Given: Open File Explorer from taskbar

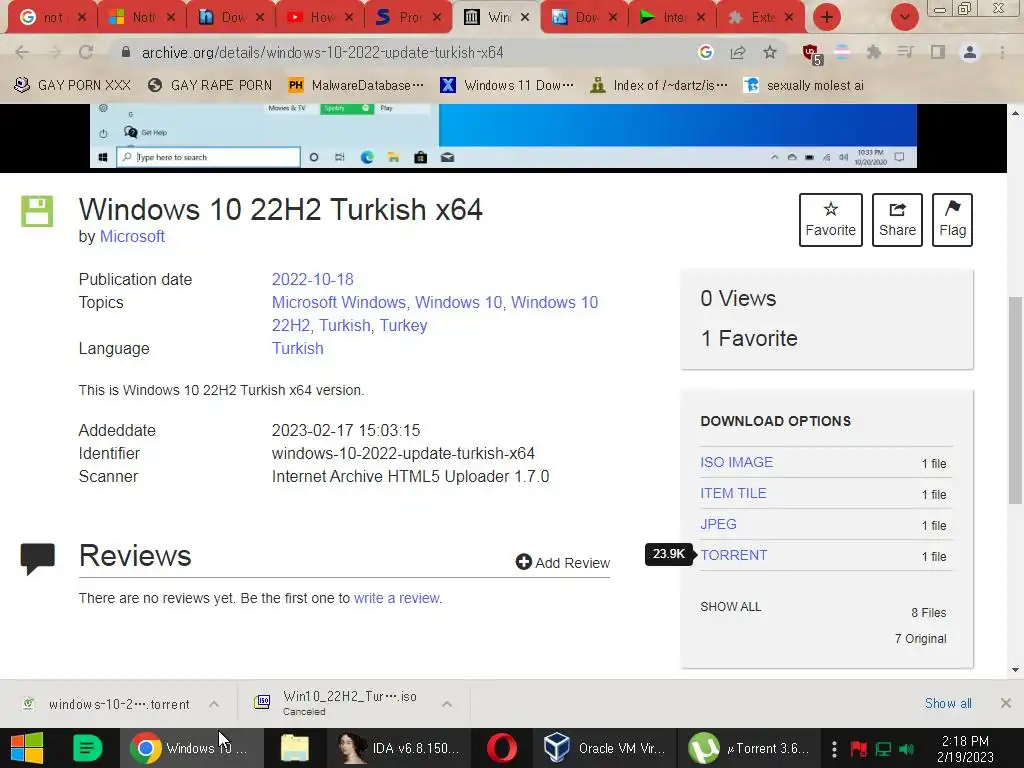Looking at the screenshot, I should [295, 748].
